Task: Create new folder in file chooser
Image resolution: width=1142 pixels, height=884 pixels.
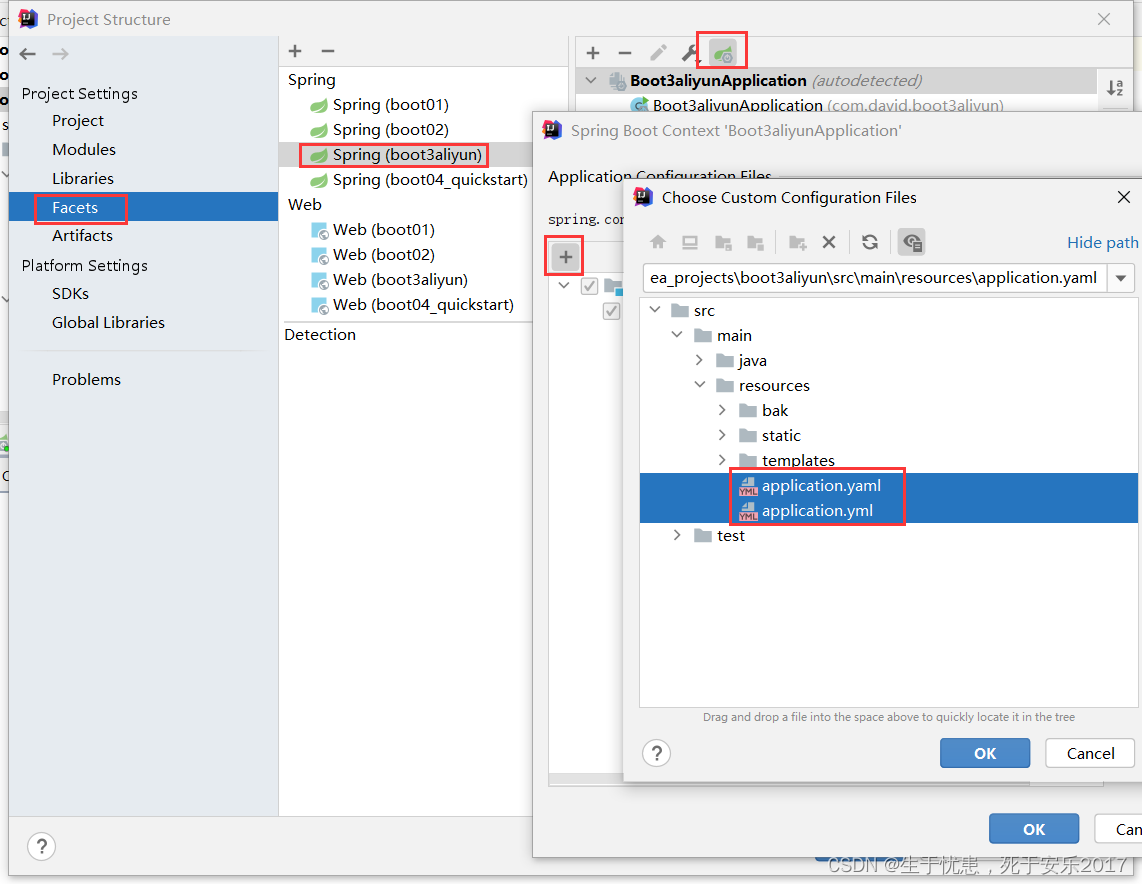Action: pyautogui.click(x=798, y=242)
